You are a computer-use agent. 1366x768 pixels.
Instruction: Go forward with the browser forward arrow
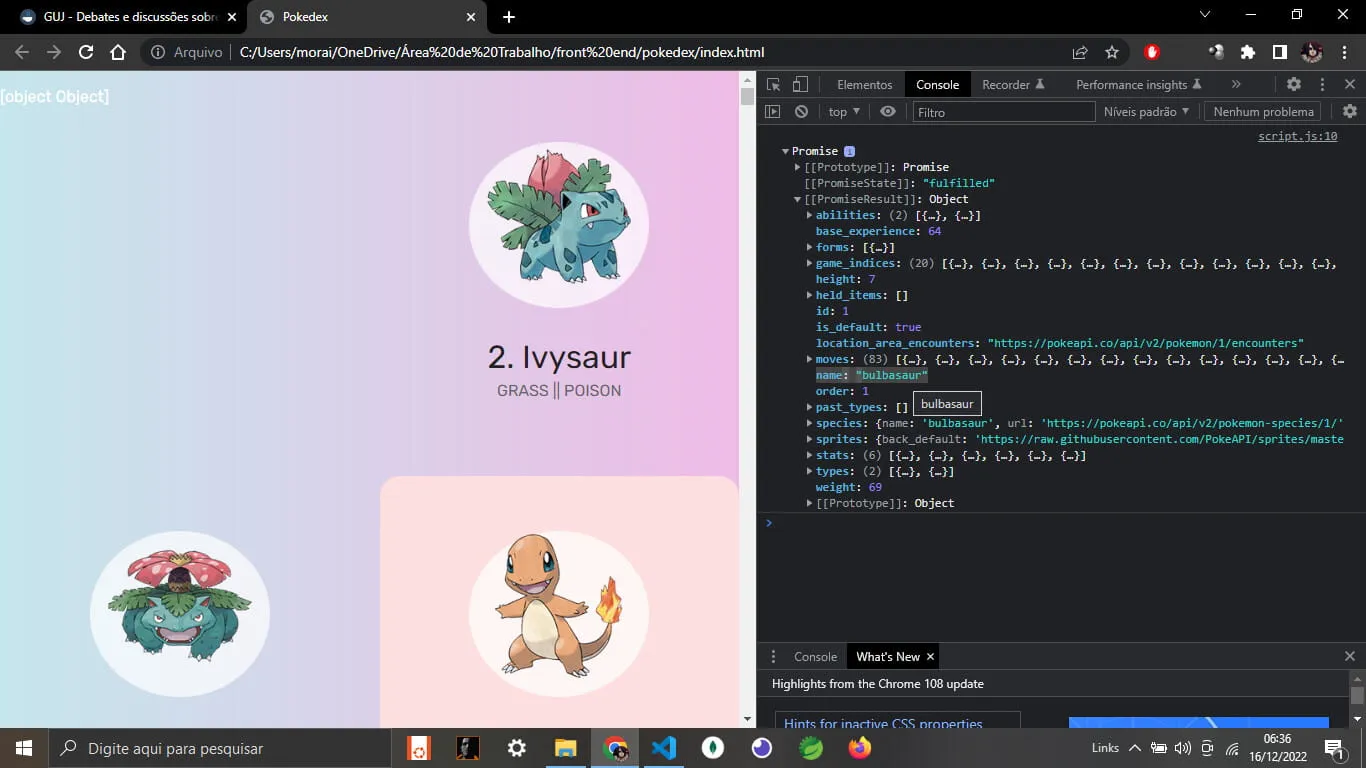point(54,52)
